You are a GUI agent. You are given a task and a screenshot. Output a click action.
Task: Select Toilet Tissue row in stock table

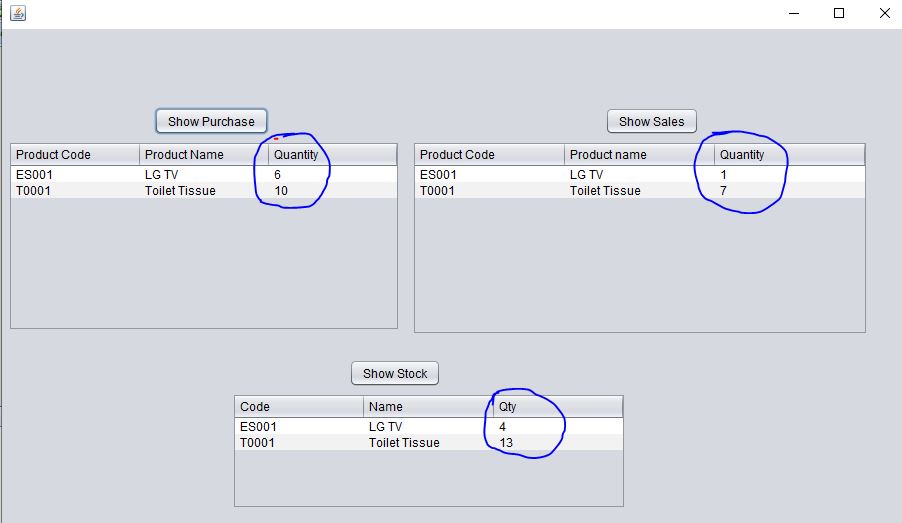429,442
